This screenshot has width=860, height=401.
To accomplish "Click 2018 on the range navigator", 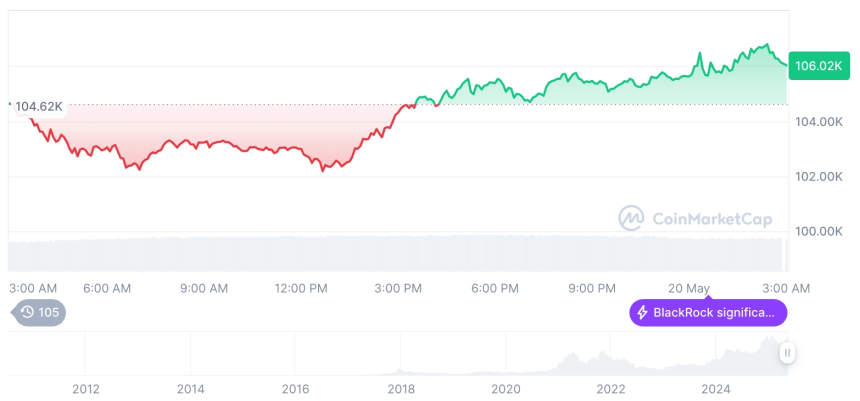I will click(x=401, y=389).
